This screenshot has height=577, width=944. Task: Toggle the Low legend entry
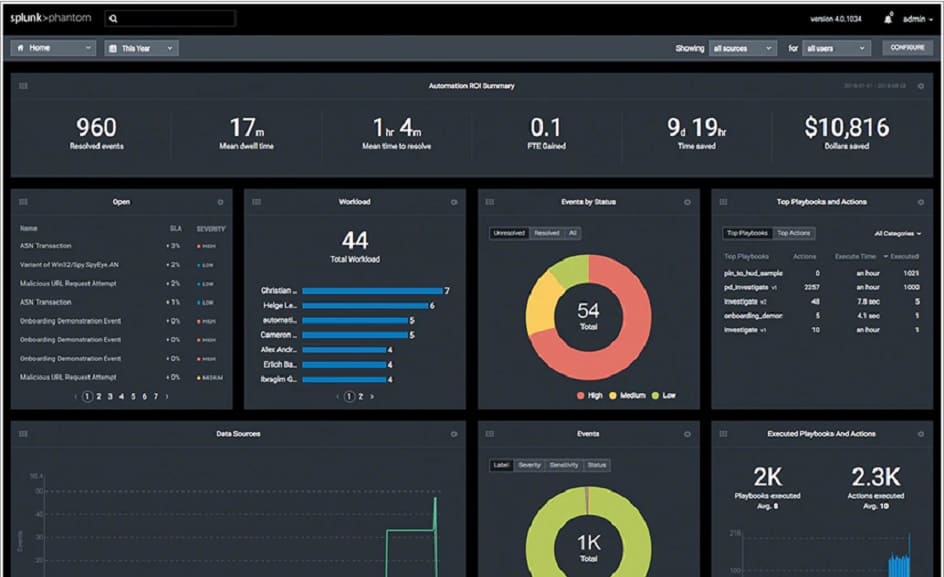663,396
